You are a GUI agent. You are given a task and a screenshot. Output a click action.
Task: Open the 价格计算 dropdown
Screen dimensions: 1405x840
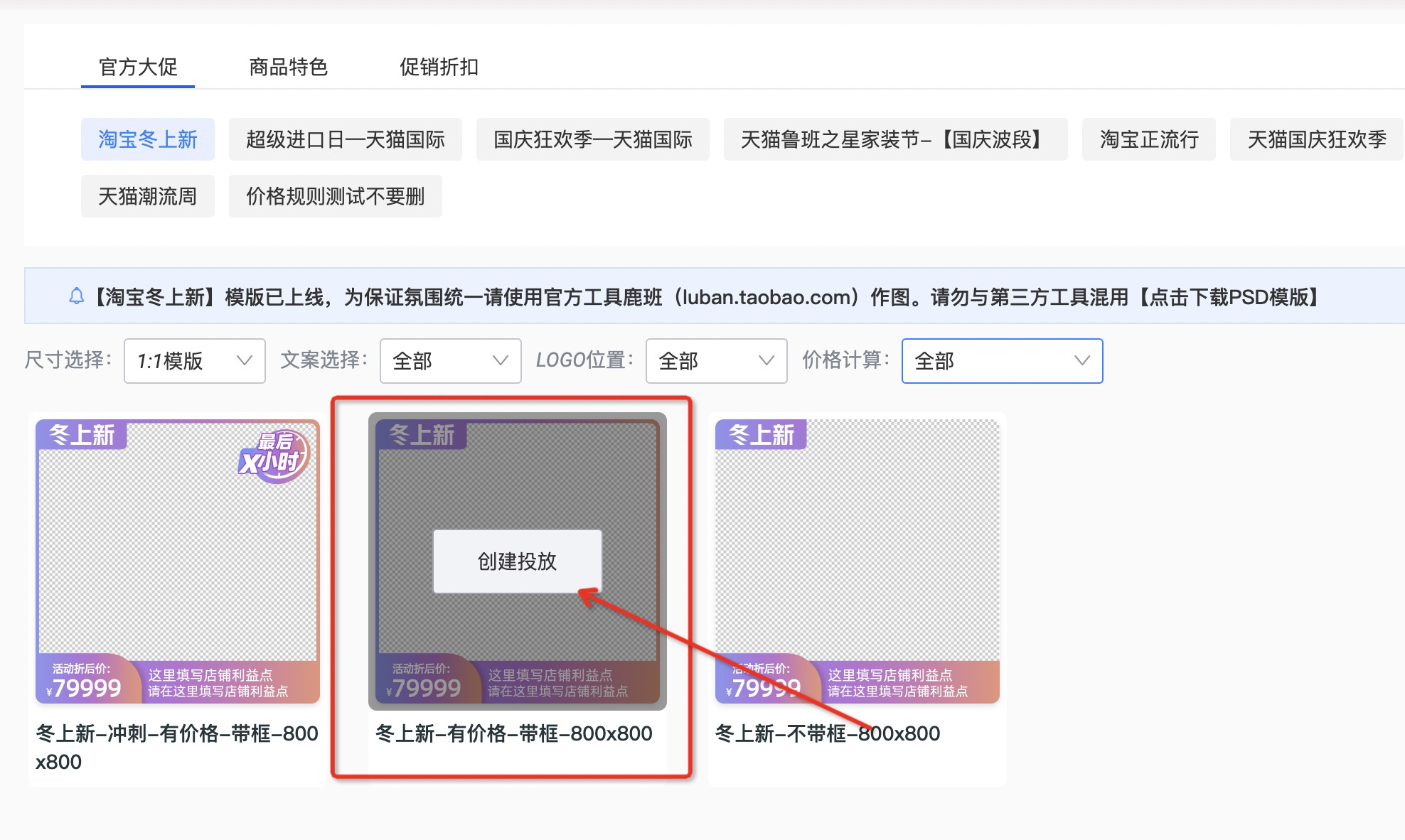click(x=1003, y=361)
